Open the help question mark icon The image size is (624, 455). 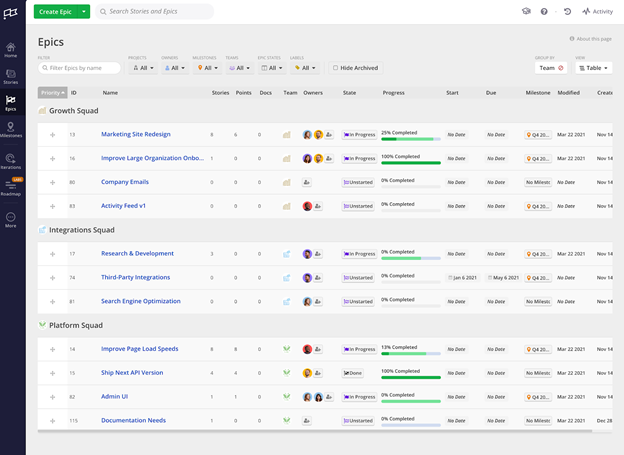point(544,12)
